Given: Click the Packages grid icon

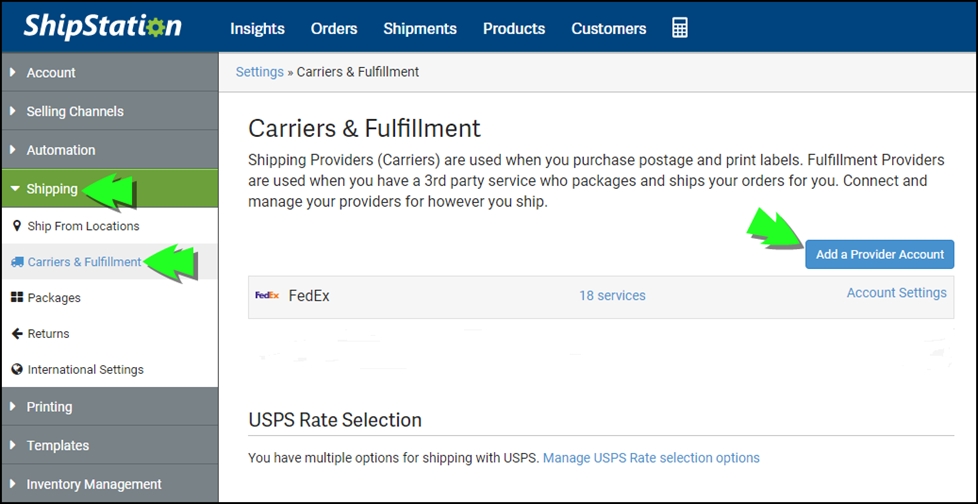Looking at the screenshot, I should [x=17, y=298].
